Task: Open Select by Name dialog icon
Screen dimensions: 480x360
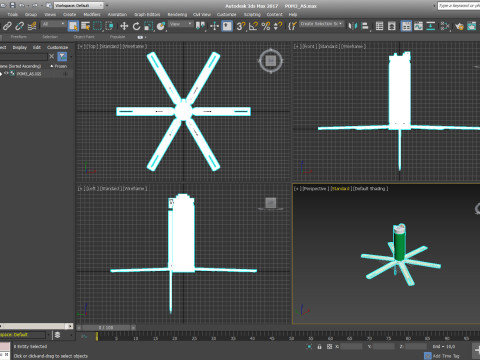Action: [x=85, y=26]
